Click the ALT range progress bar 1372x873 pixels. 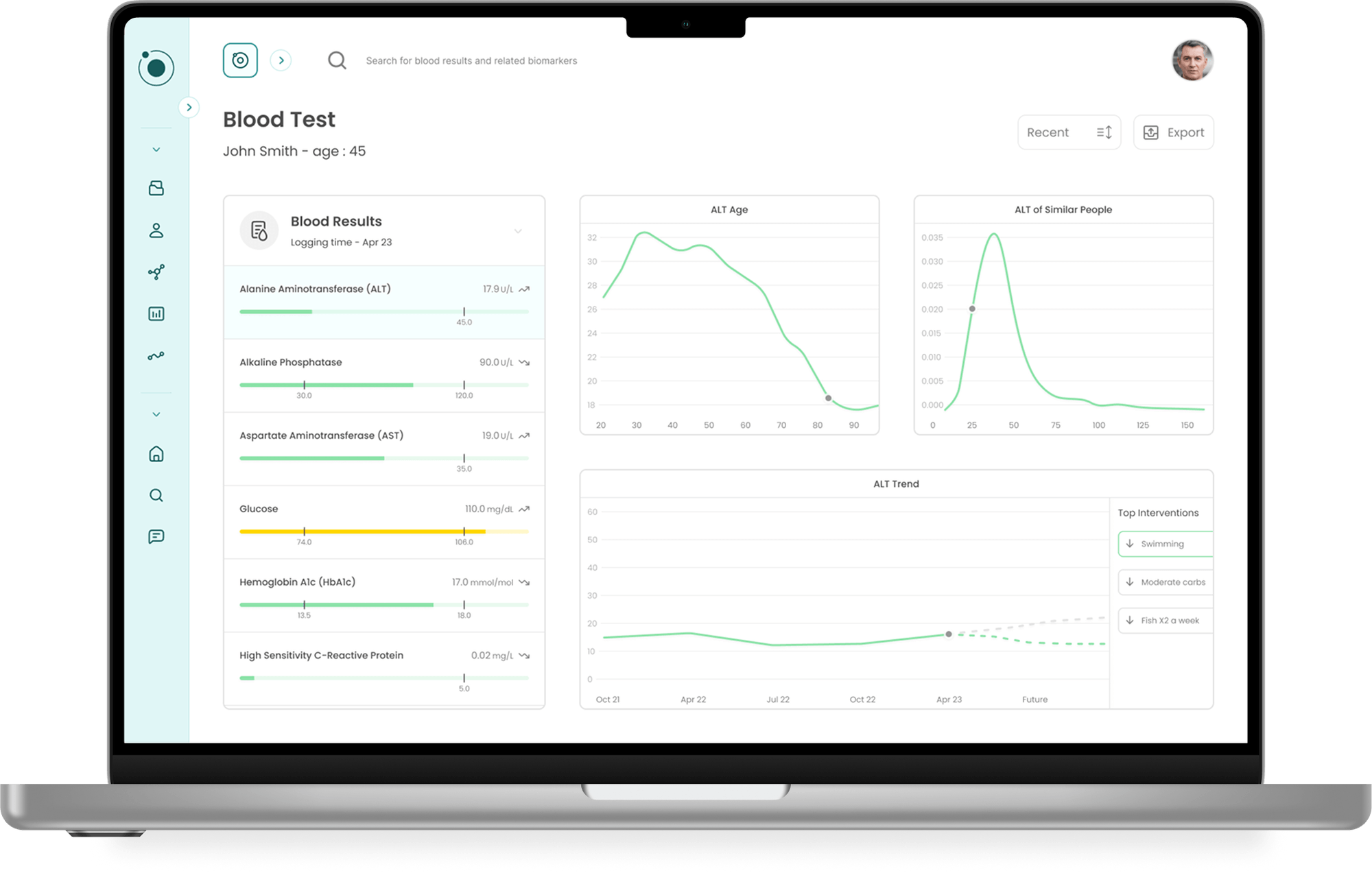click(x=383, y=312)
